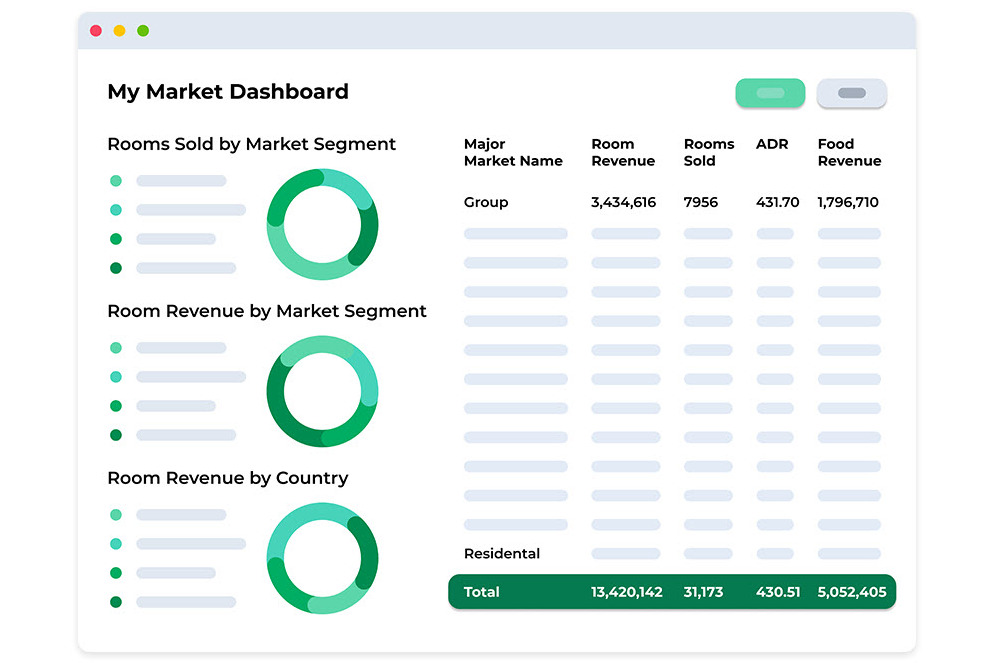Viewport: 994px width, 663px height.
Task: Click the Total food revenue value 5,052,405
Action: (x=851, y=592)
